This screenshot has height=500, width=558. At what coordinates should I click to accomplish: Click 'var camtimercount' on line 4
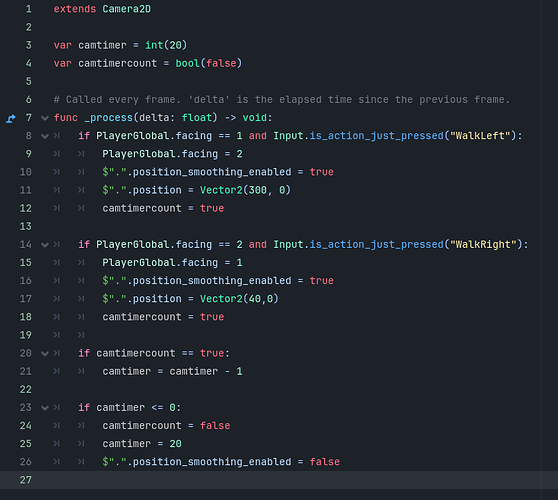[x=105, y=63]
